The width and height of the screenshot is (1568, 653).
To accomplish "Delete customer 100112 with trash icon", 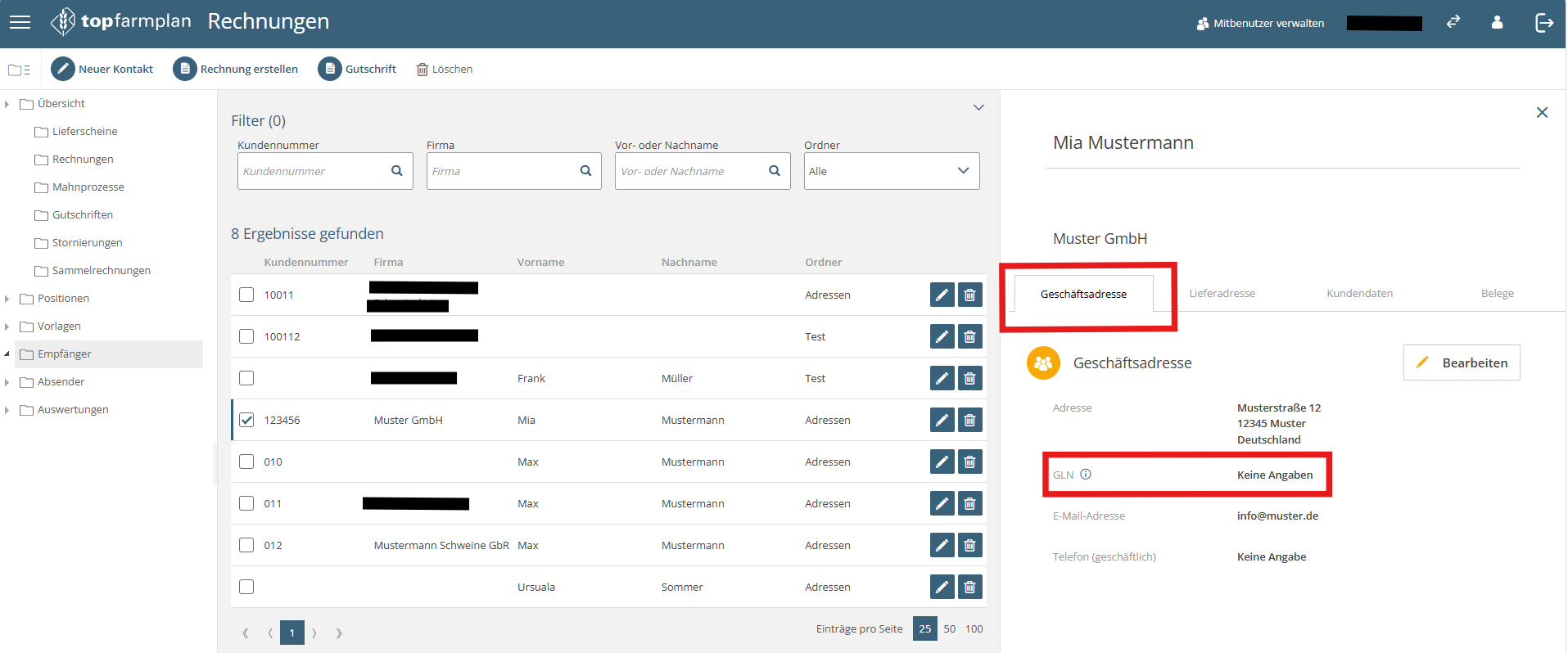I will coord(970,336).
